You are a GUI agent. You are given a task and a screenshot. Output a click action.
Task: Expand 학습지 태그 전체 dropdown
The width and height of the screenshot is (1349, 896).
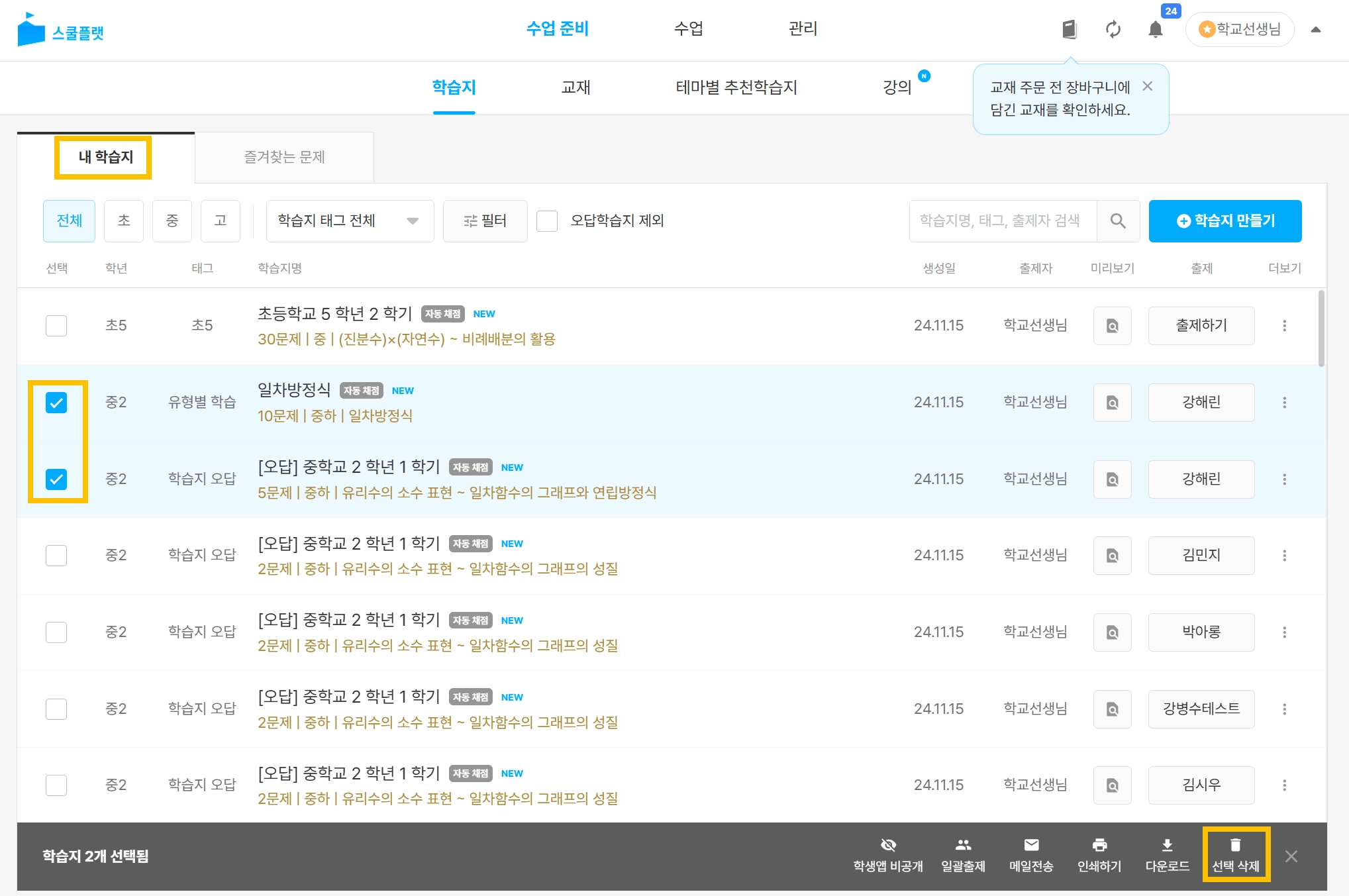350,221
